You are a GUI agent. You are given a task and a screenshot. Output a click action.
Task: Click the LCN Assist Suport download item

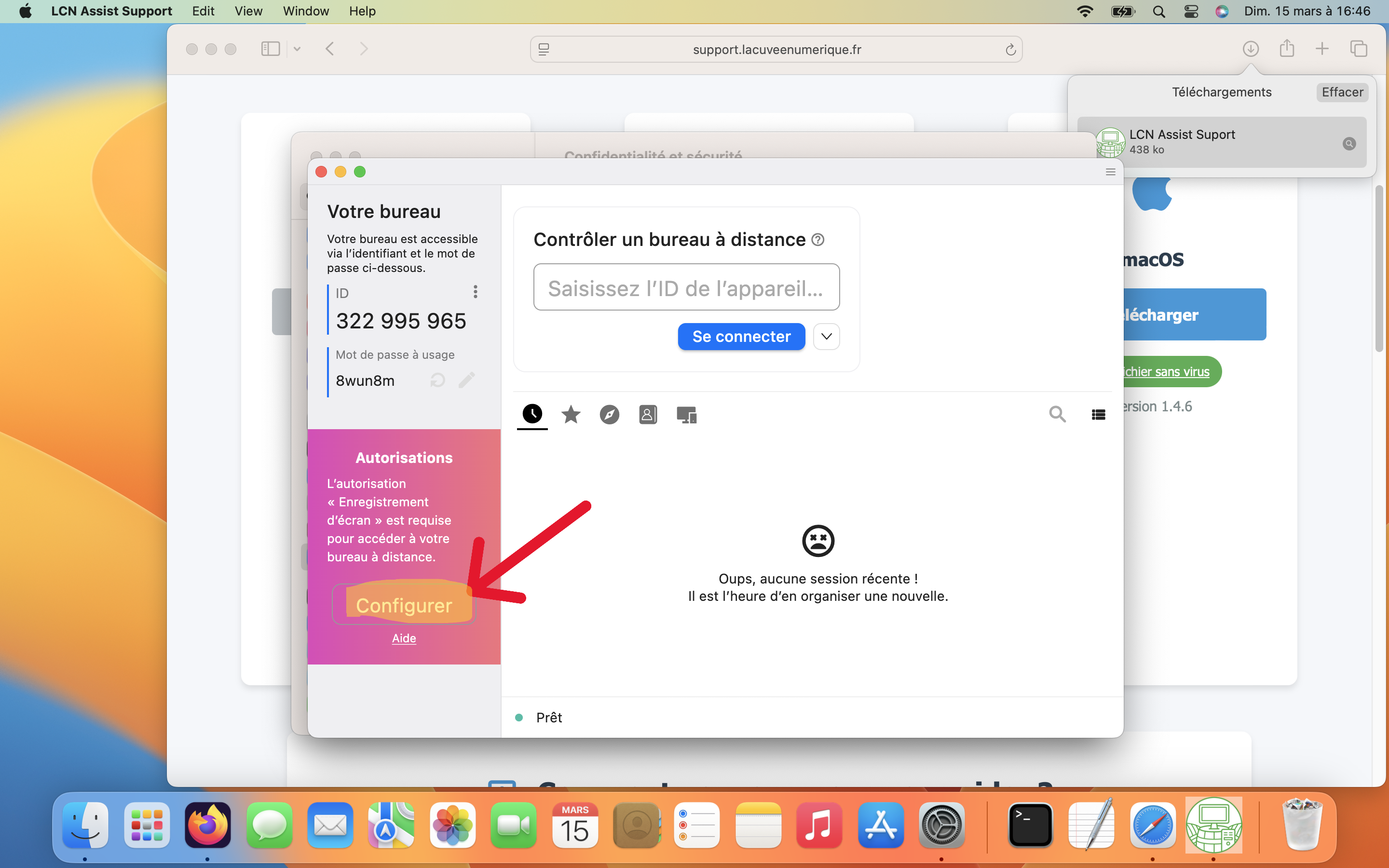click(x=1221, y=142)
